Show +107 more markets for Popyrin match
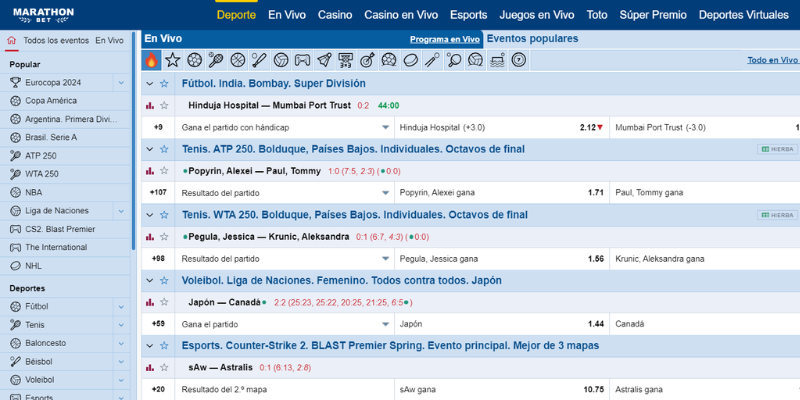Screen dimensions: 800x400 pyautogui.click(x=158, y=193)
